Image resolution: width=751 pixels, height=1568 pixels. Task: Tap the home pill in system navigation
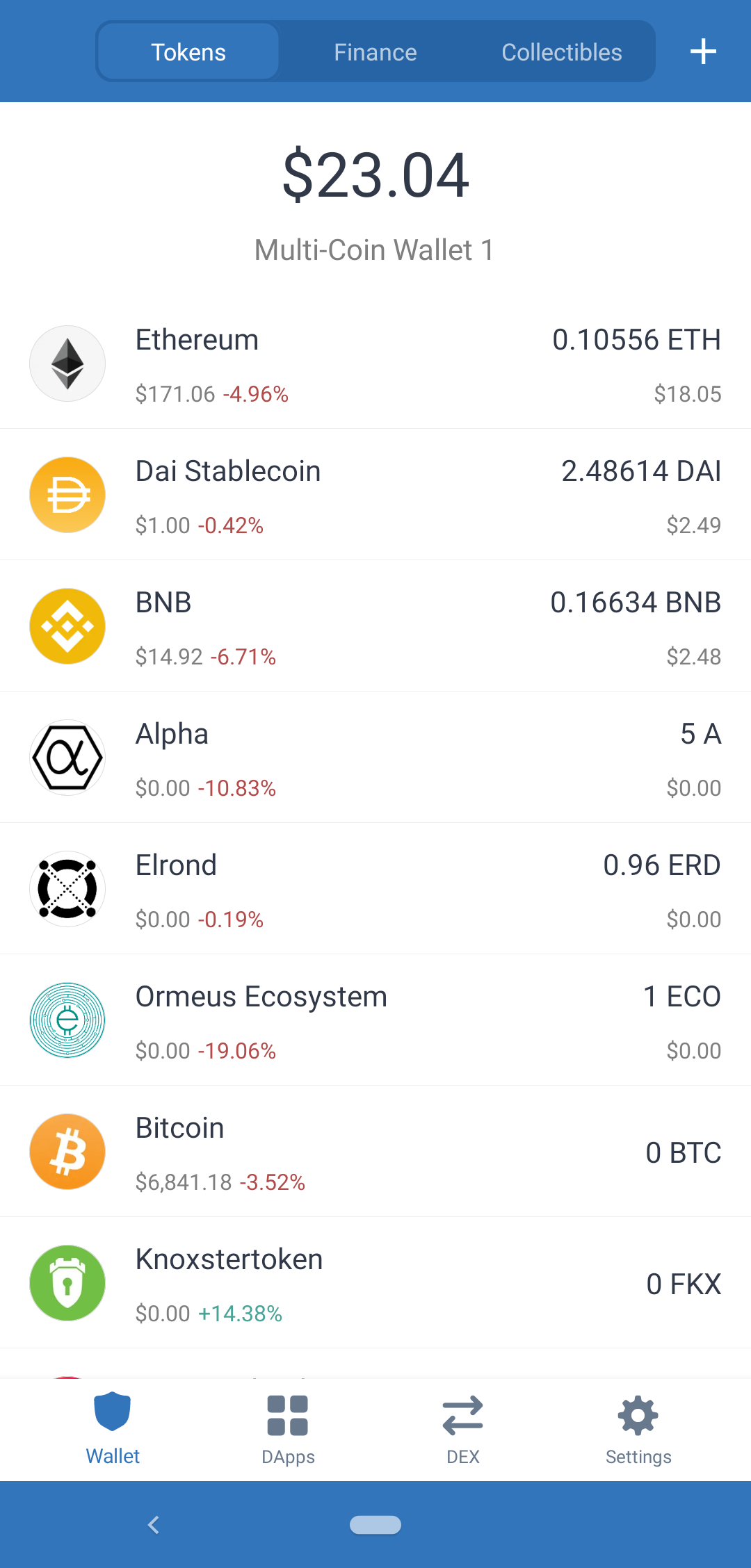tap(375, 1525)
